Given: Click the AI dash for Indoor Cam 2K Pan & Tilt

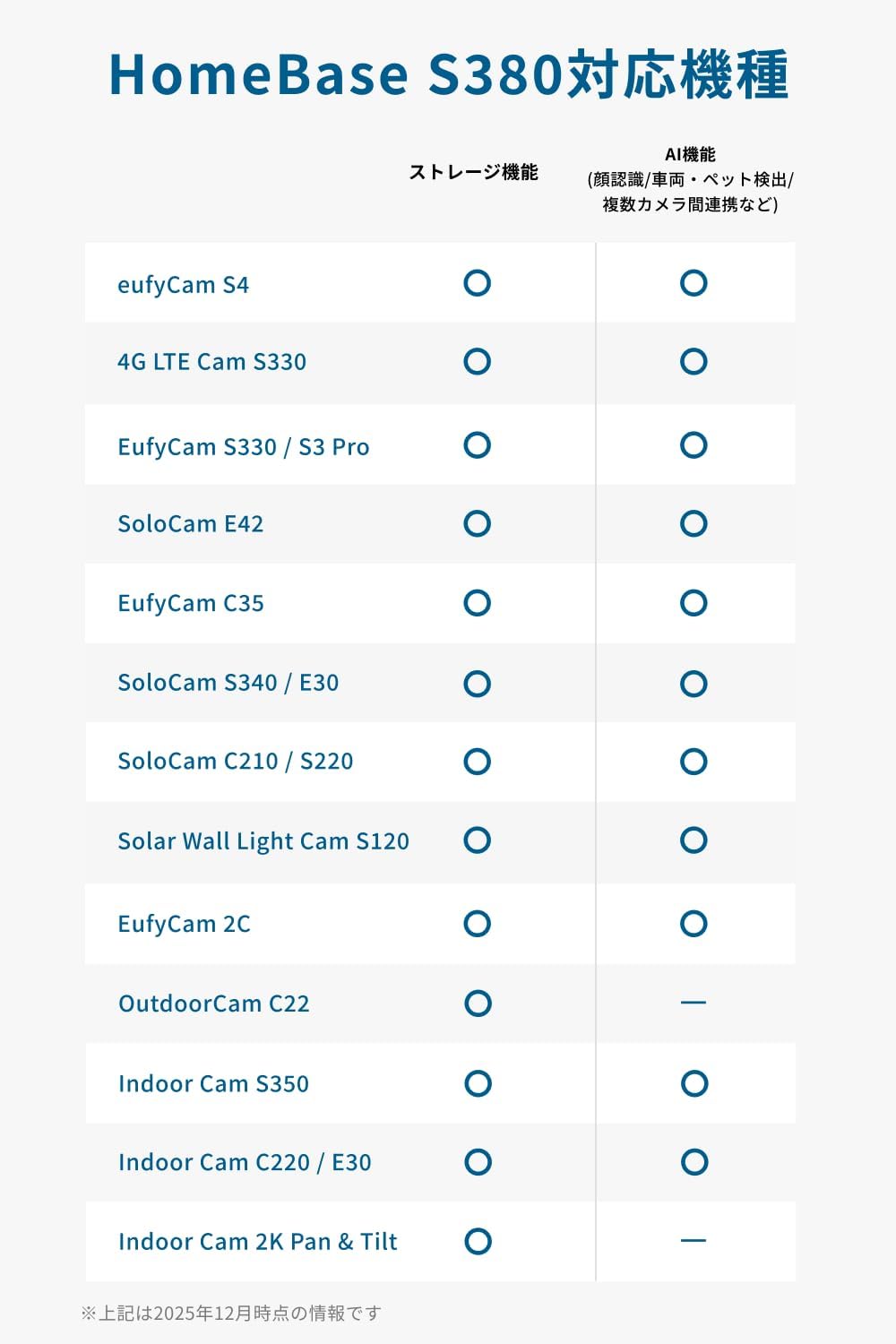Looking at the screenshot, I should tap(694, 1241).
